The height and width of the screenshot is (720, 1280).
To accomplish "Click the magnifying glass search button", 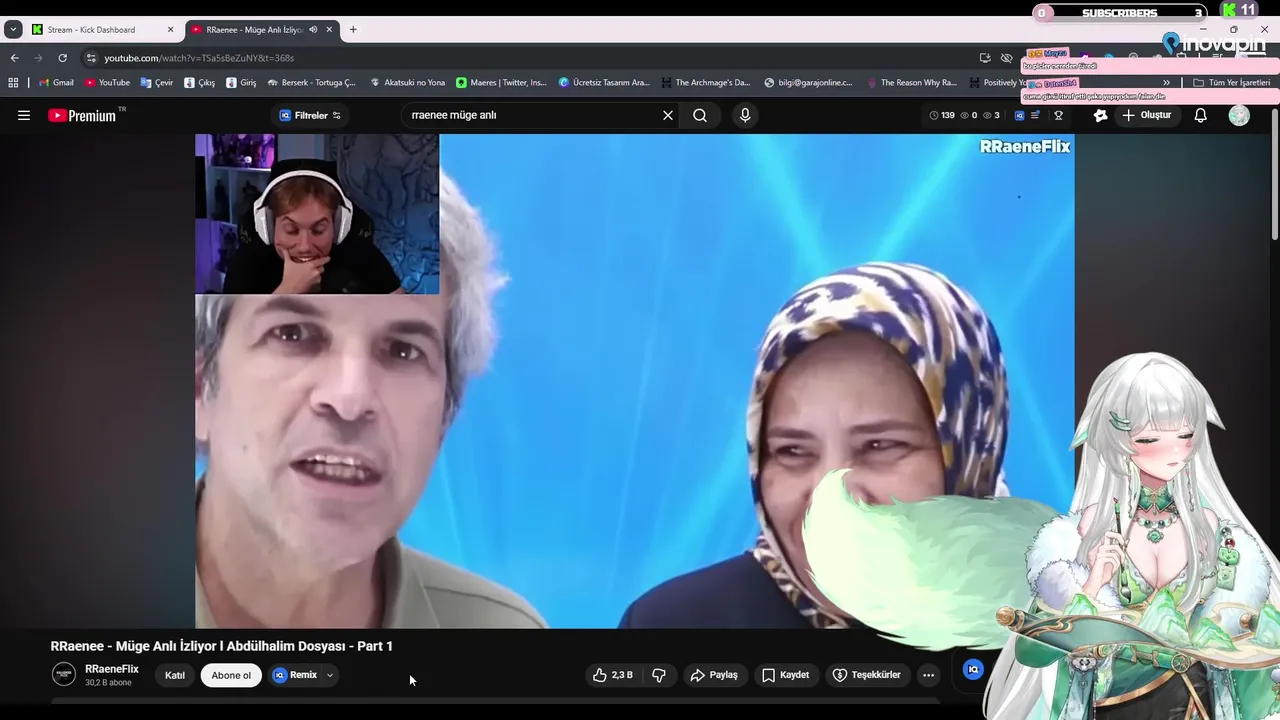I will coord(700,115).
